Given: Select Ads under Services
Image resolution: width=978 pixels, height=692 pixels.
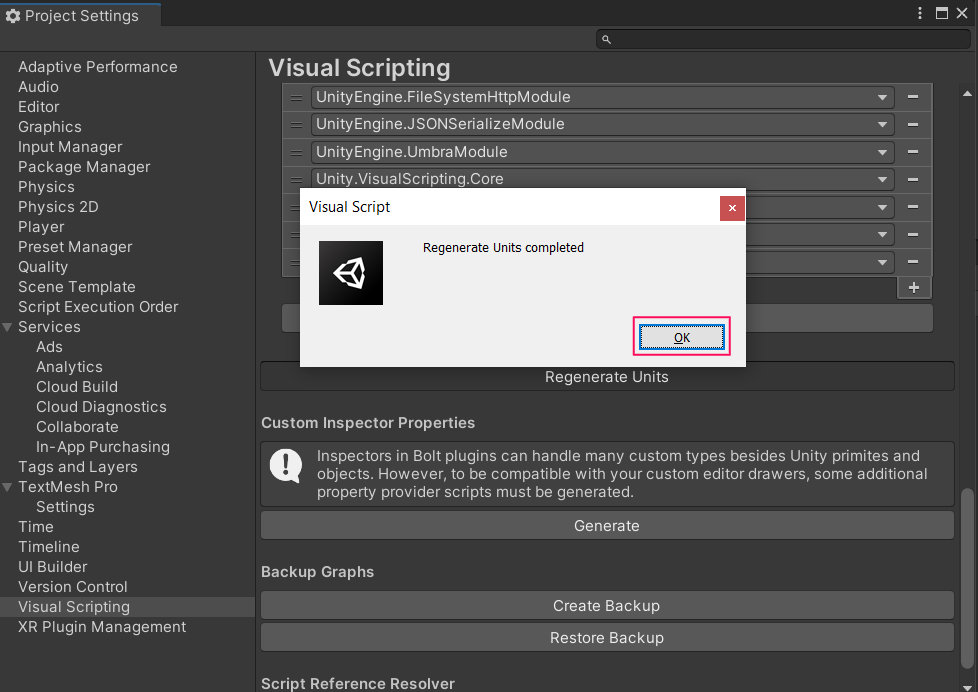Looking at the screenshot, I should (49, 347).
